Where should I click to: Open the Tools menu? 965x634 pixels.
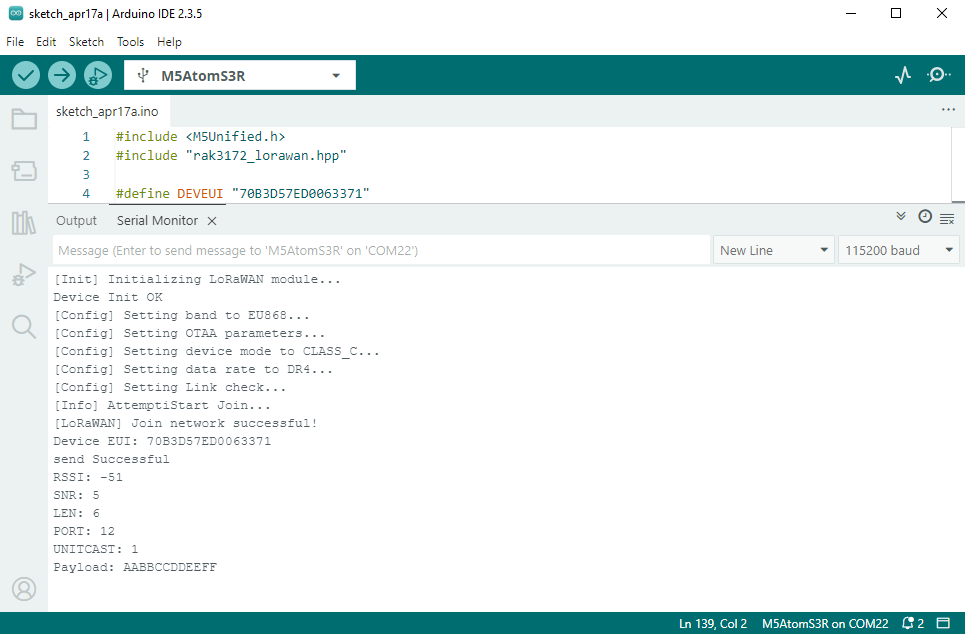click(x=130, y=42)
